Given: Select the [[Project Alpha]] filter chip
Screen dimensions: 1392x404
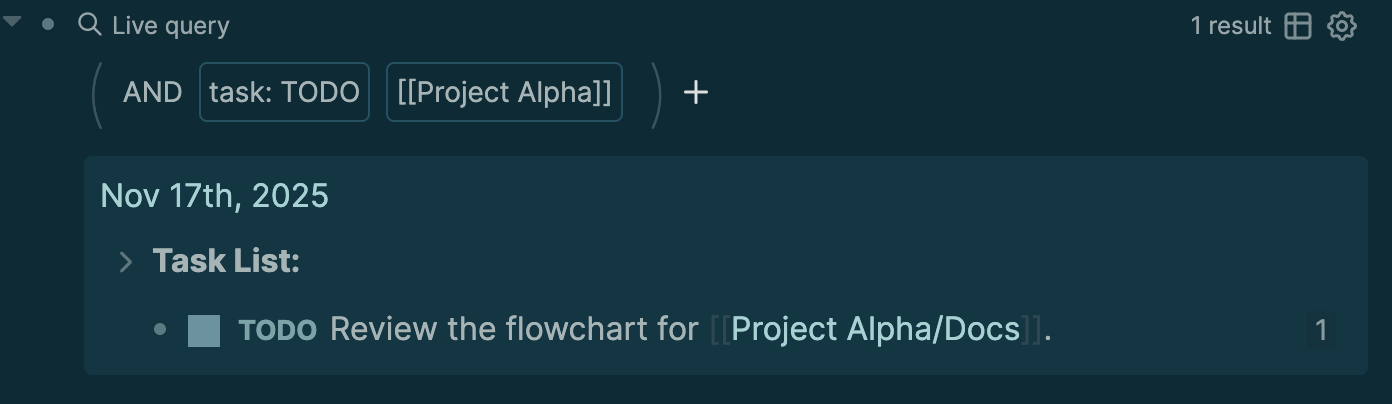Looking at the screenshot, I should pyautogui.click(x=504, y=93).
